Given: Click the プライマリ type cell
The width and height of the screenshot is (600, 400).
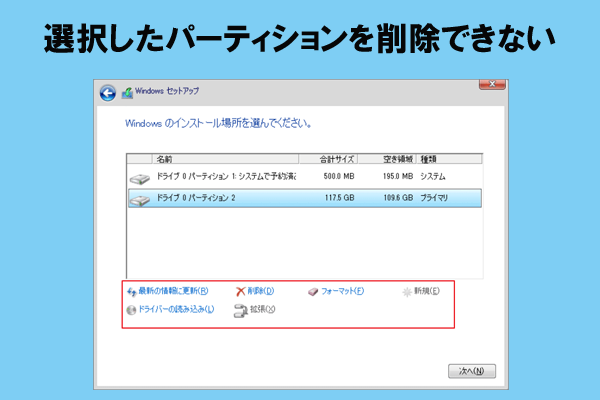Looking at the screenshot, I should pos(434,198).
